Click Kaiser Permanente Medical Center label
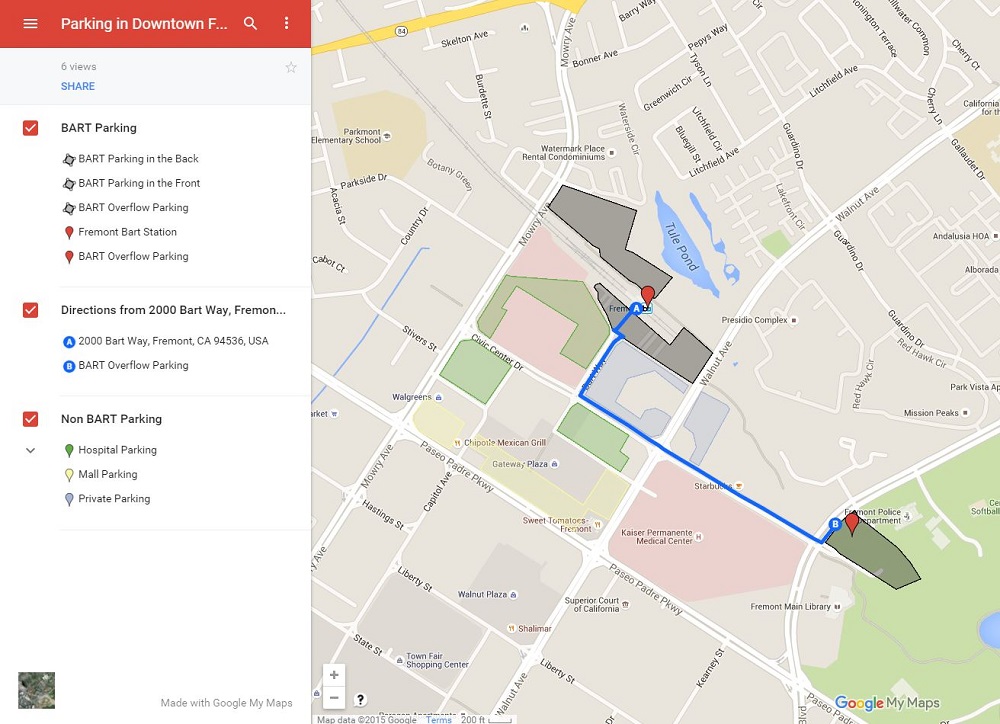 coord(657,536)
